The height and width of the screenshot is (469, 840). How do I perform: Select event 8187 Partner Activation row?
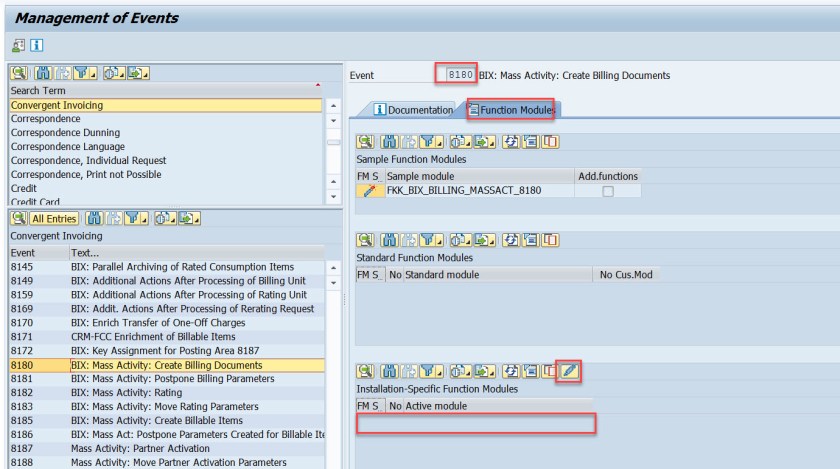pos(167,448)
